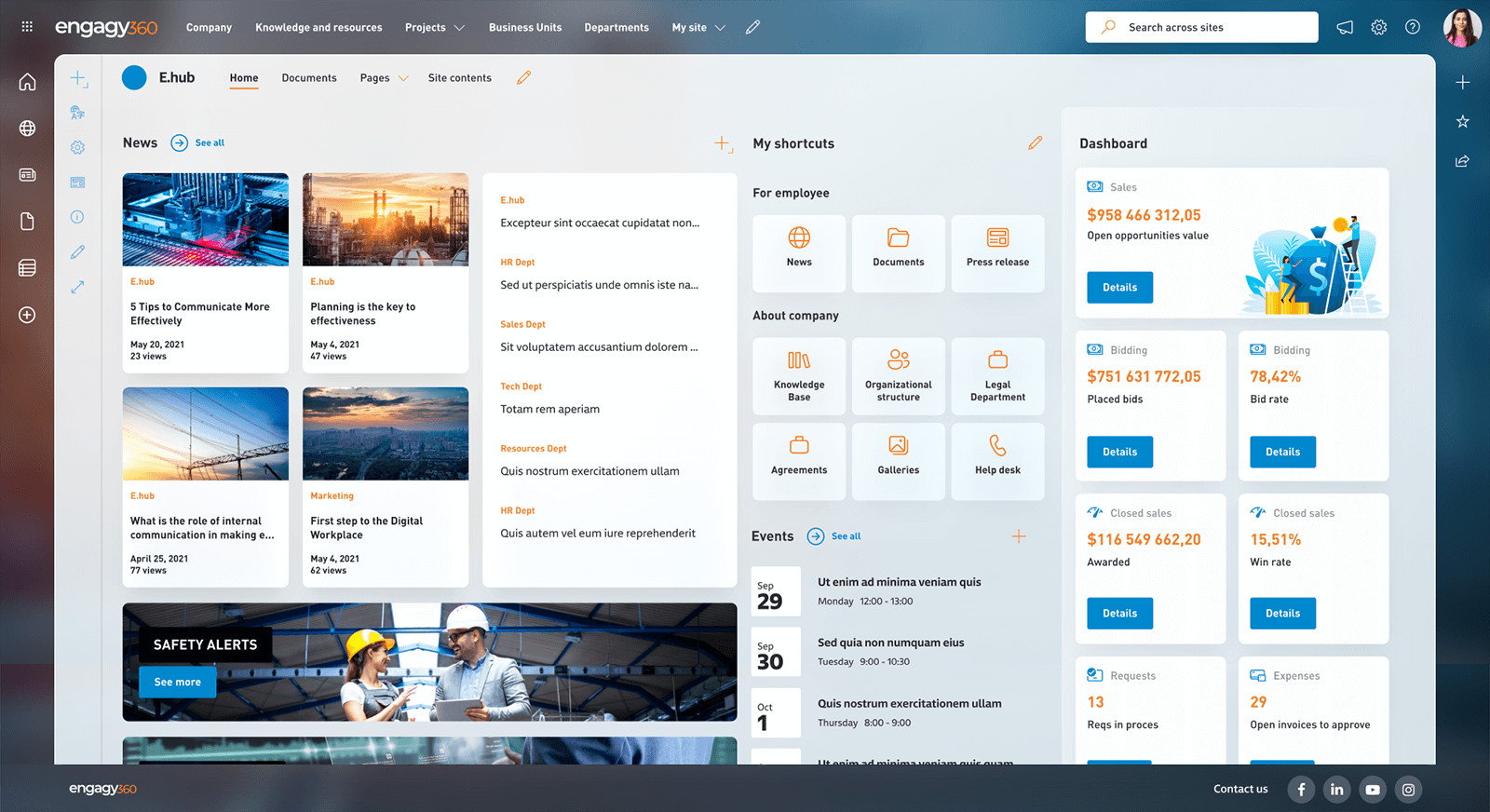Screen dimensions: 1490x812
Task: Open the Planning is the key article thumbnail
Action: tap(386, 220)
